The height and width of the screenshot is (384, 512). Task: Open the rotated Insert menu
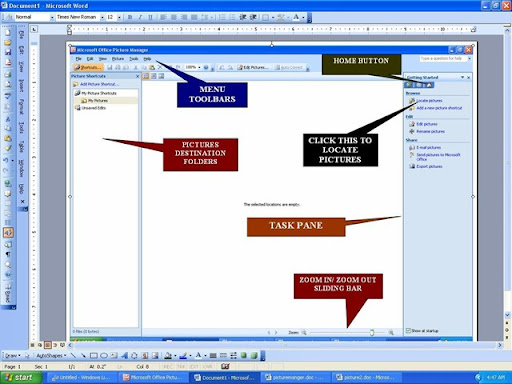click(21, 85)
